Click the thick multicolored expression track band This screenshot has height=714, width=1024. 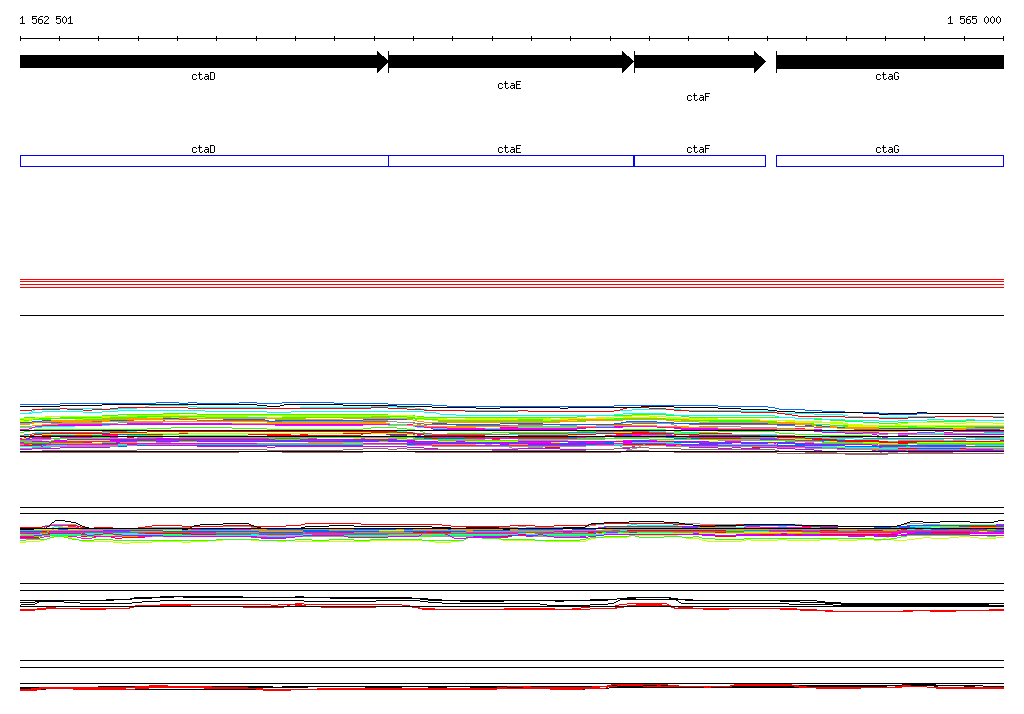510,429
